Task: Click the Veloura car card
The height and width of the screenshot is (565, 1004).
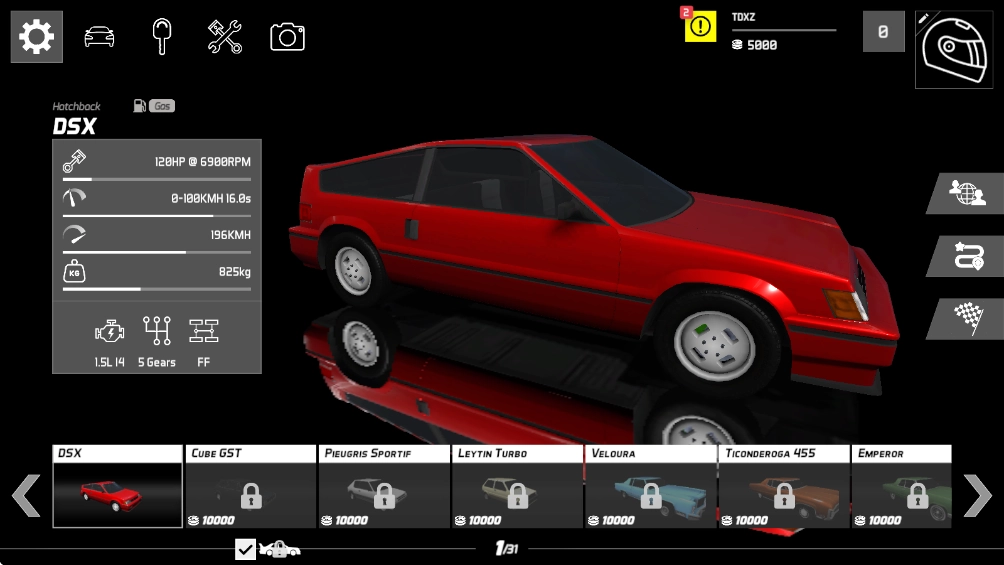Action: pos(650,486)
